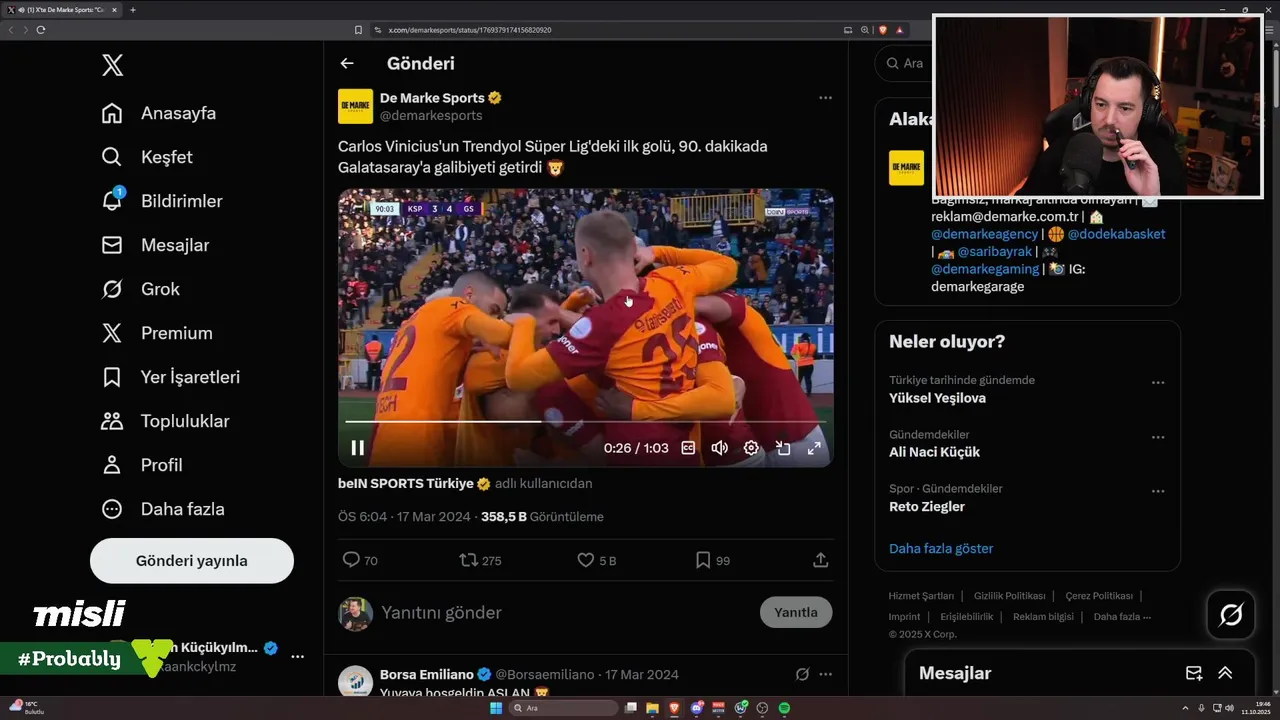The image size is (1280, 720).
Task: Open @demarkeagency mention link
Action: click(984, 234)
